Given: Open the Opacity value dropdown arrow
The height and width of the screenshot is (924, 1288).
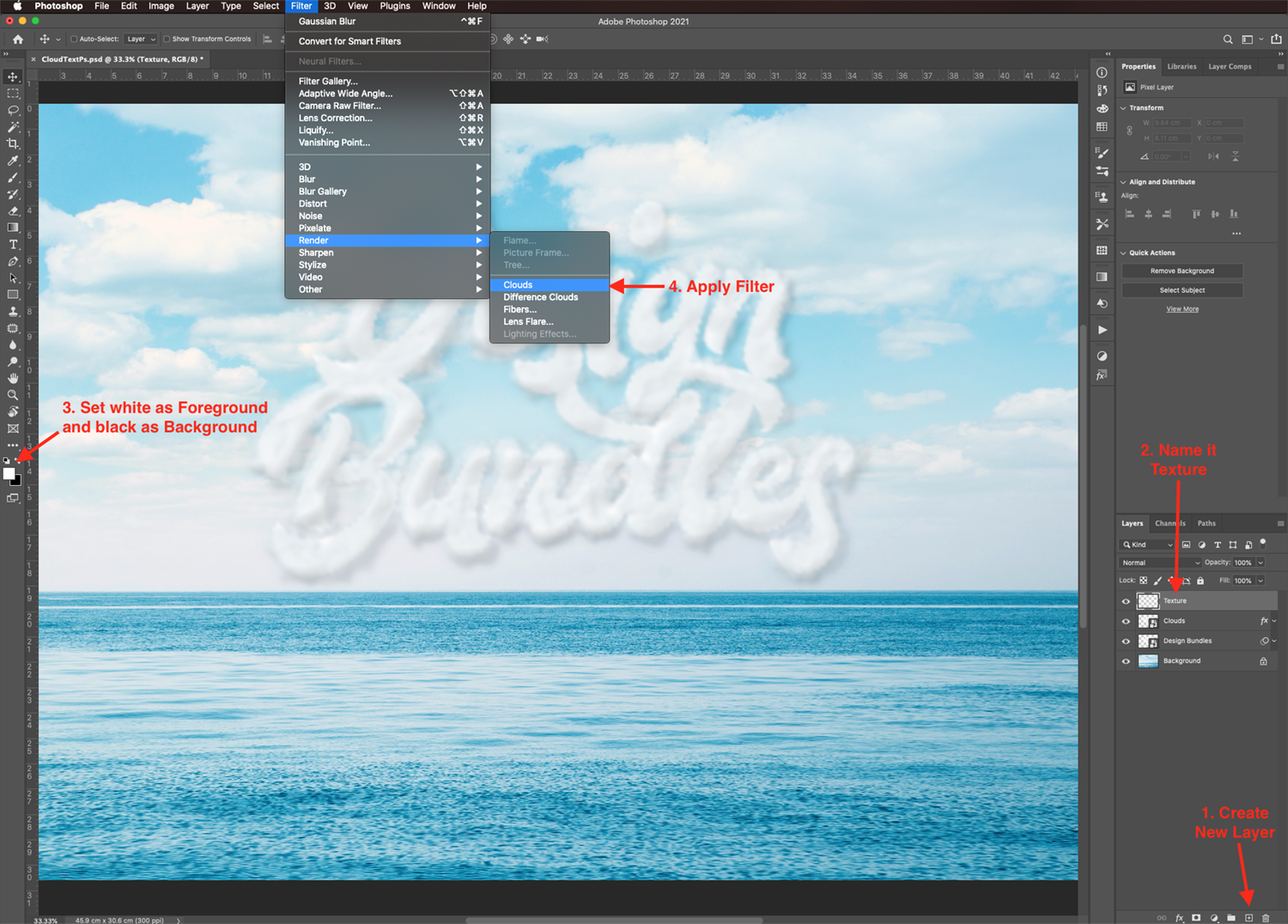Looking at the screenshot, I should pyautogui.click(x=1261, y=562).
